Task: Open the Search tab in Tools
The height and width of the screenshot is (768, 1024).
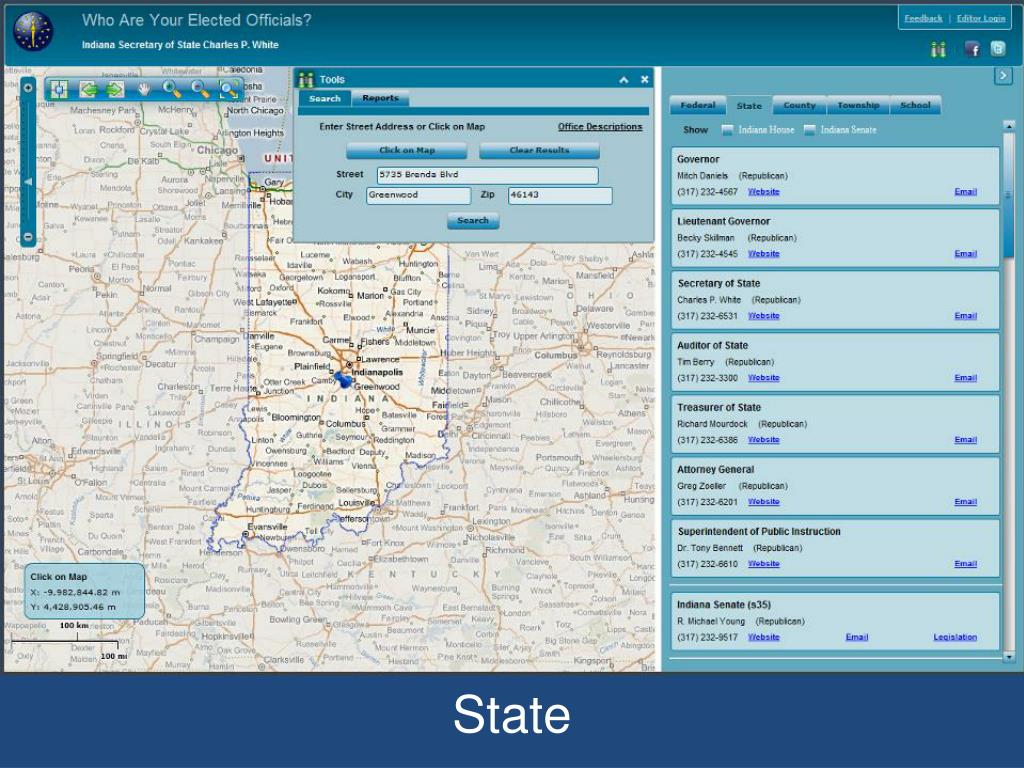Action: pos(325,99)
